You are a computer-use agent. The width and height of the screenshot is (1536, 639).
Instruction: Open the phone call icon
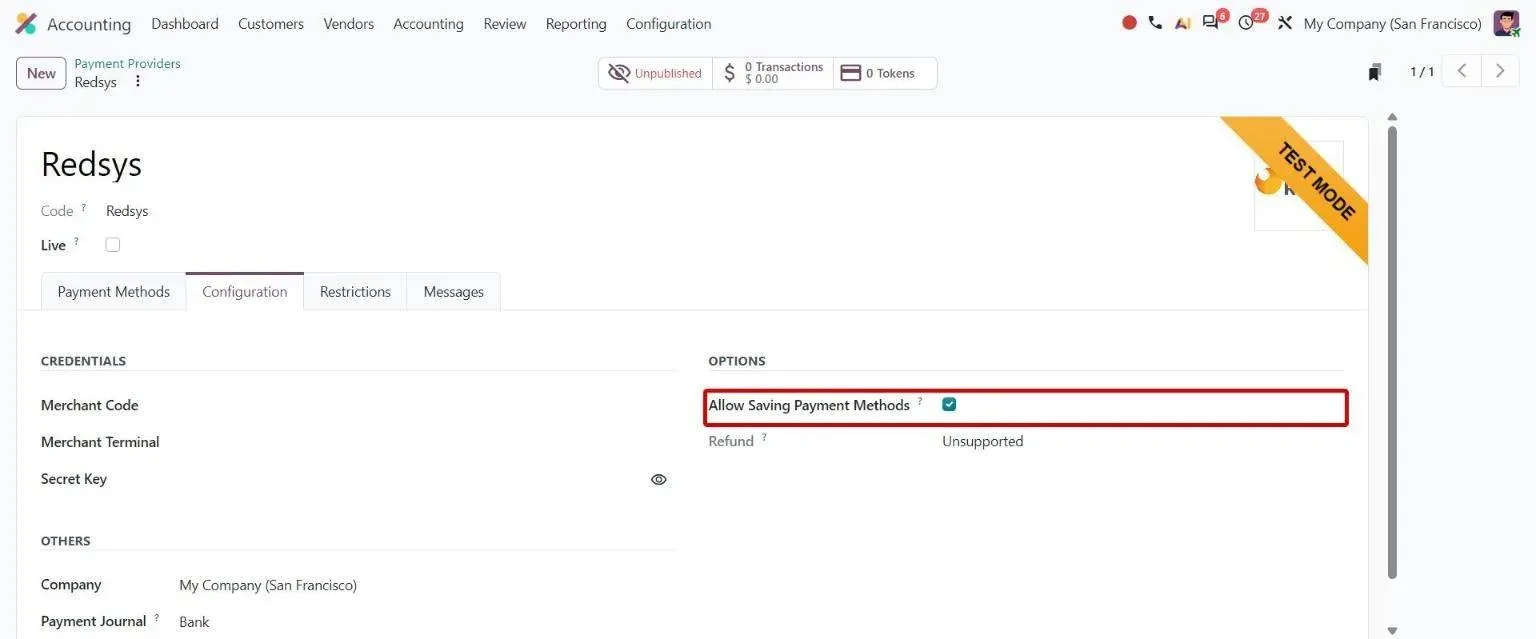coord(1155,23)
